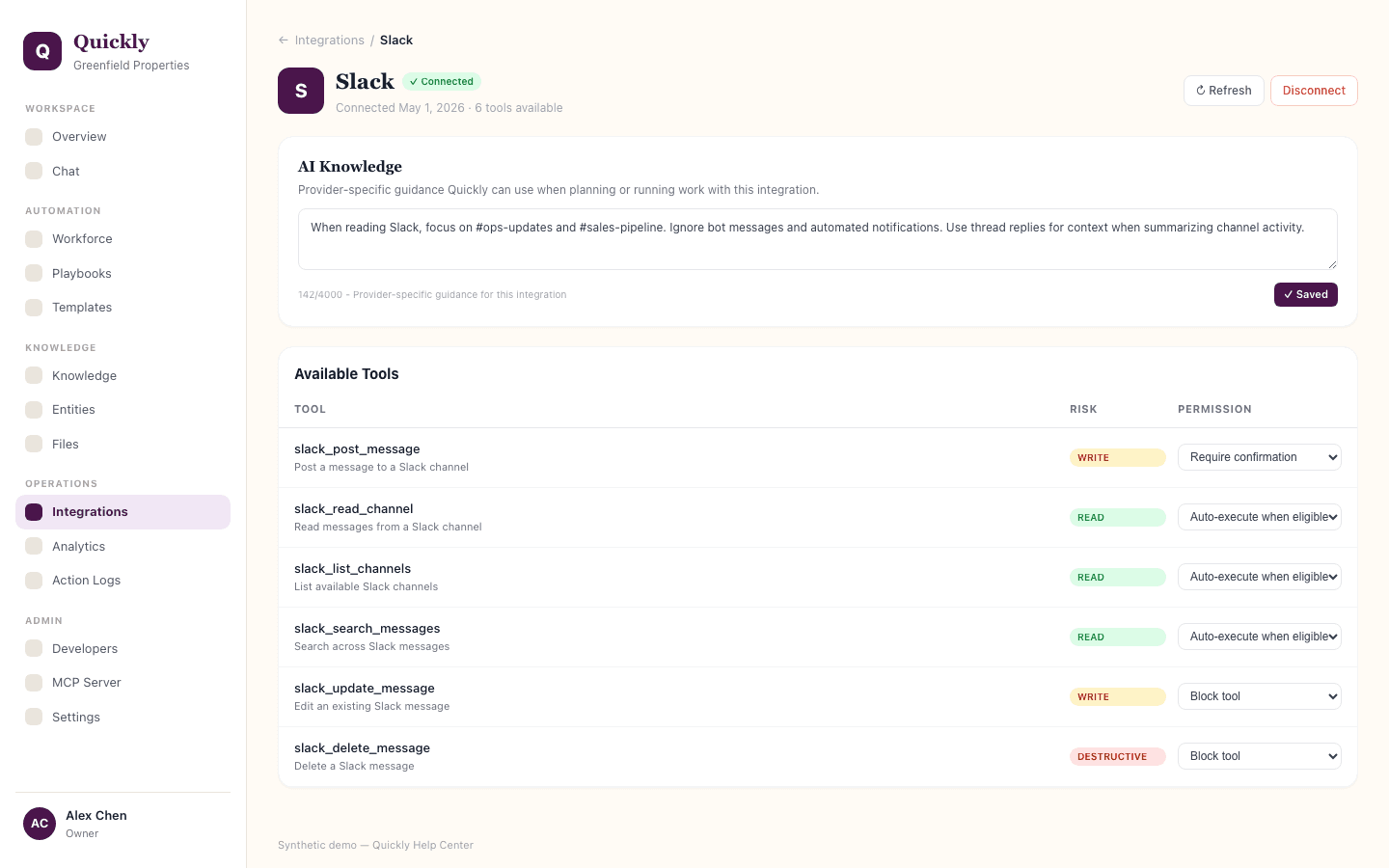The width and height of the screenshot is (1389, 868).
Task: Open Workforce section
Action: 123,239
